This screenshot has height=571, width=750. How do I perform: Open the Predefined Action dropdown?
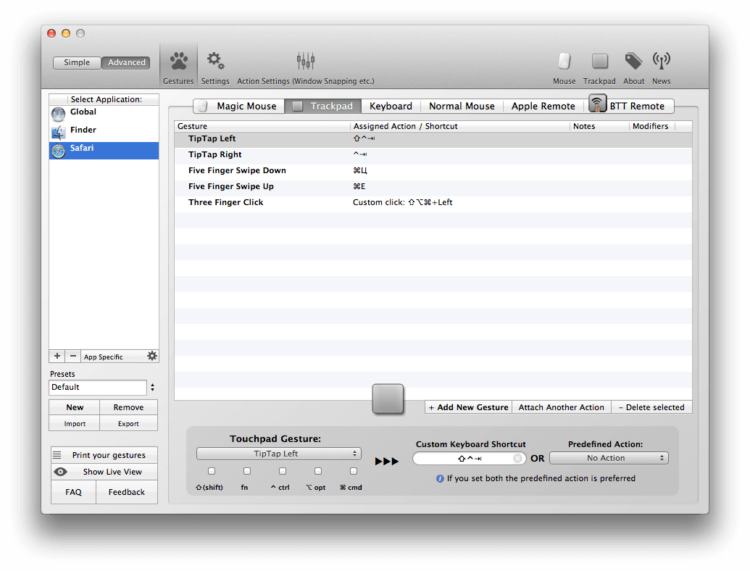pyautogui.click(x=609, y=458)
